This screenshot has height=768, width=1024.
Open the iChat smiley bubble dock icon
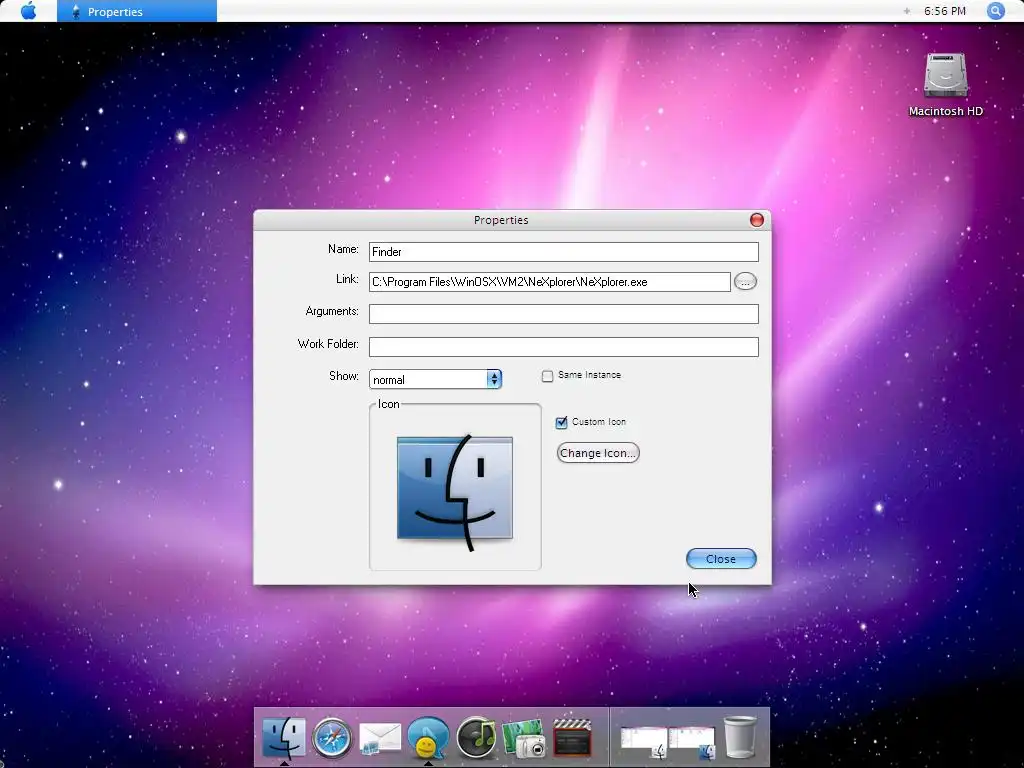[x=428, y=737]
